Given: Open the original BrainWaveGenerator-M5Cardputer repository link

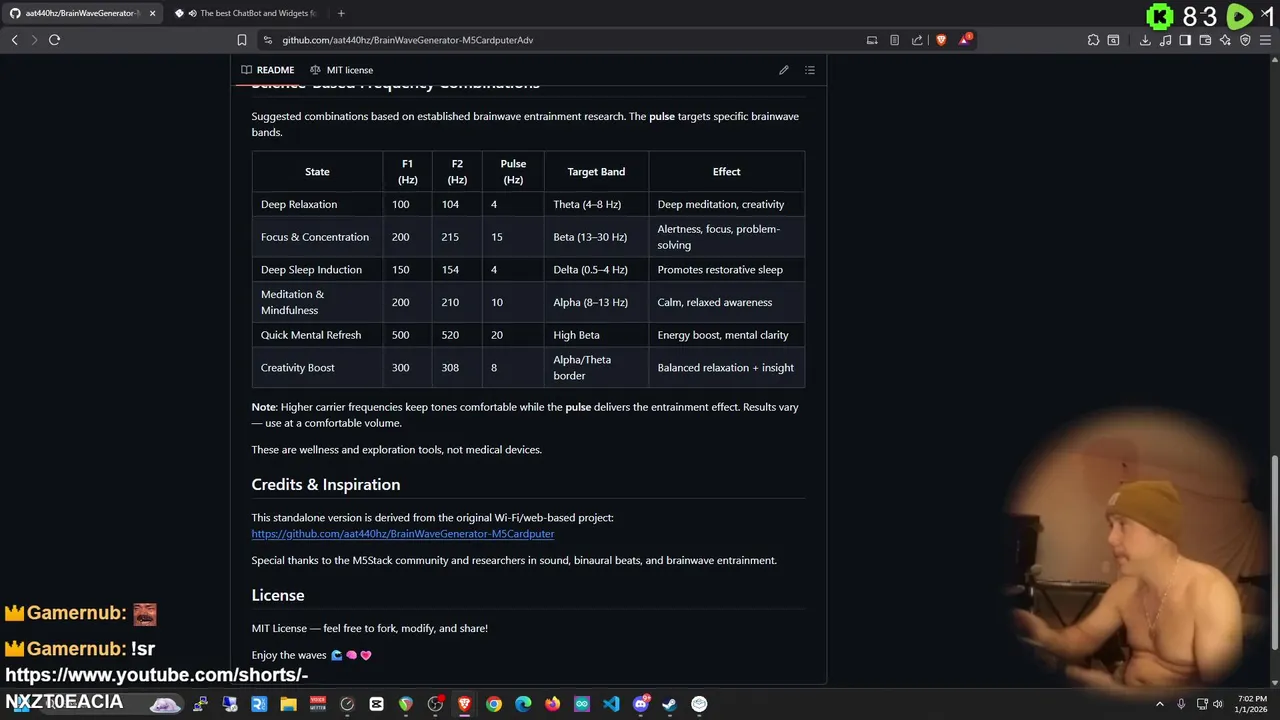Looking at the screenshot, I should pyautogui.click(x=402, y=534).
